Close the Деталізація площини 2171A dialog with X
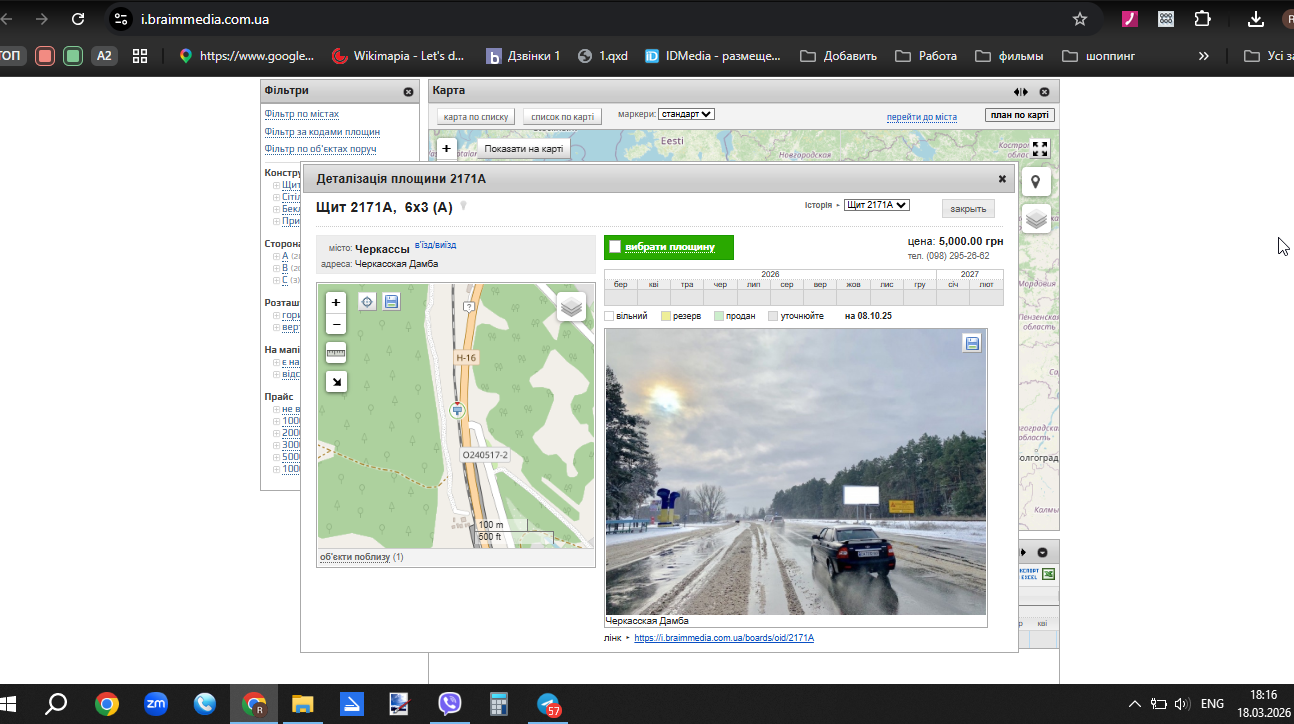The width and height of the screenshot is (1294, 724). 1002,179
